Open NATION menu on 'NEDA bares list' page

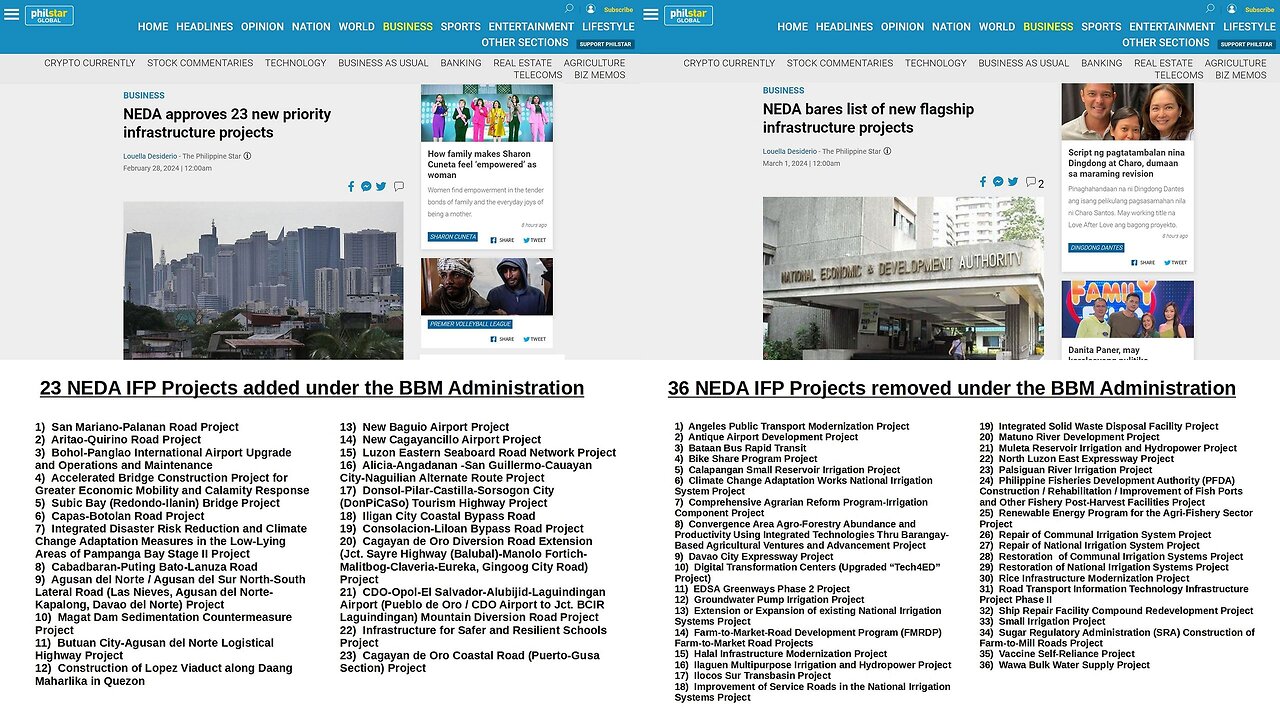coord(951,27)
